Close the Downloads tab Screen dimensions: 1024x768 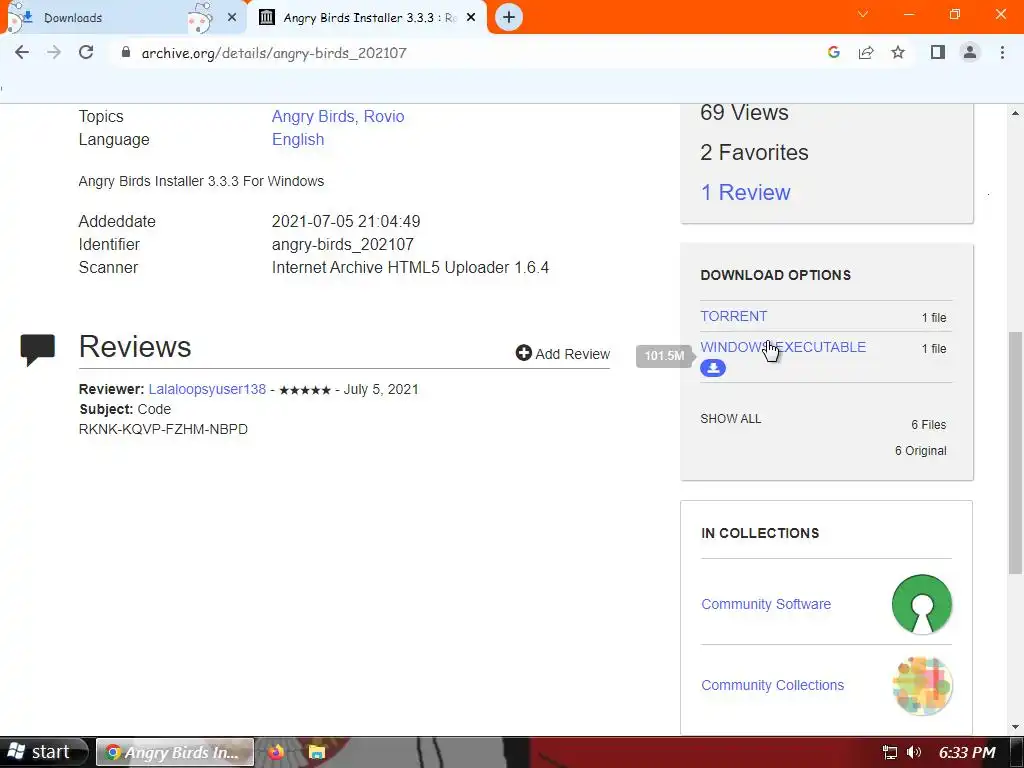(x=232, y=18)
